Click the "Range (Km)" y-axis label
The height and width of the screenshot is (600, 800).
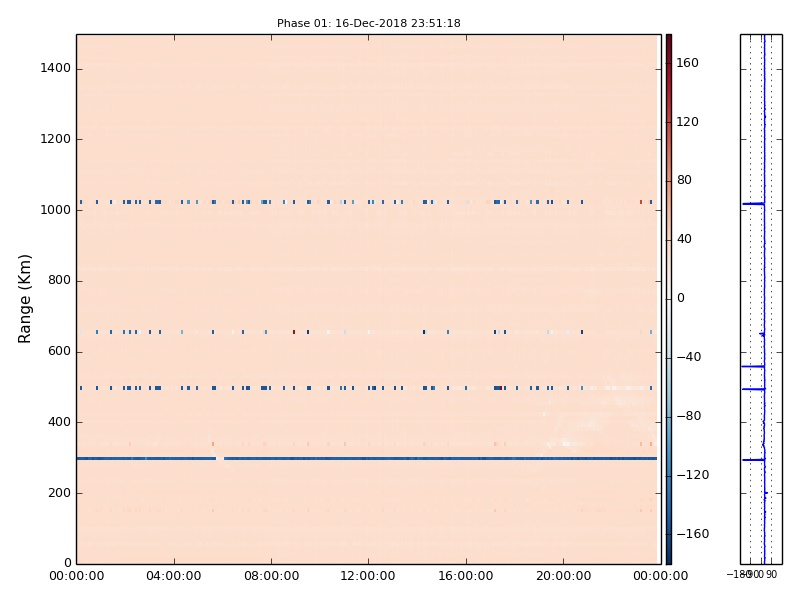pos(24,299)
